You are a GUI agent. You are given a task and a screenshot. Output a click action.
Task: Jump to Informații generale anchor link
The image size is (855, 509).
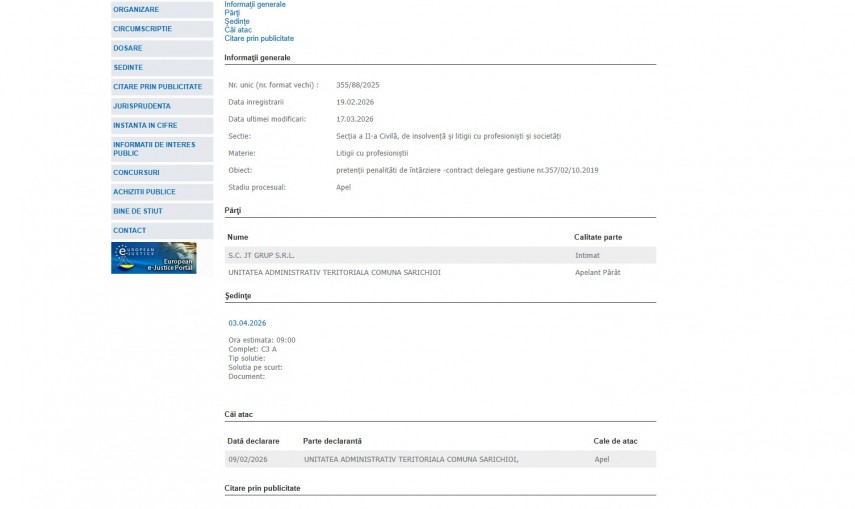(254, 4)
